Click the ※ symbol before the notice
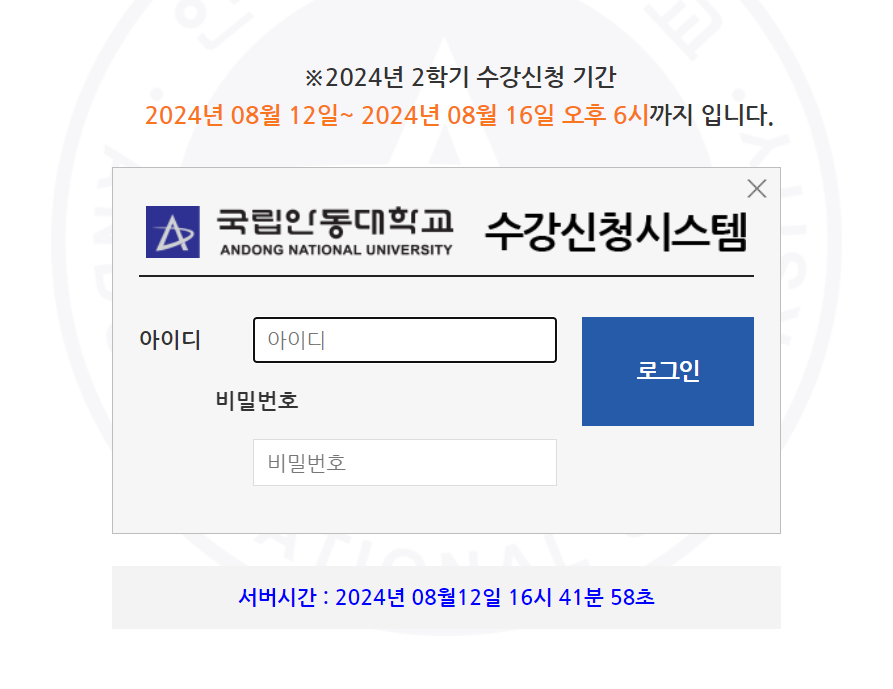Screen dimensions: 893x689 coord(314,78)
